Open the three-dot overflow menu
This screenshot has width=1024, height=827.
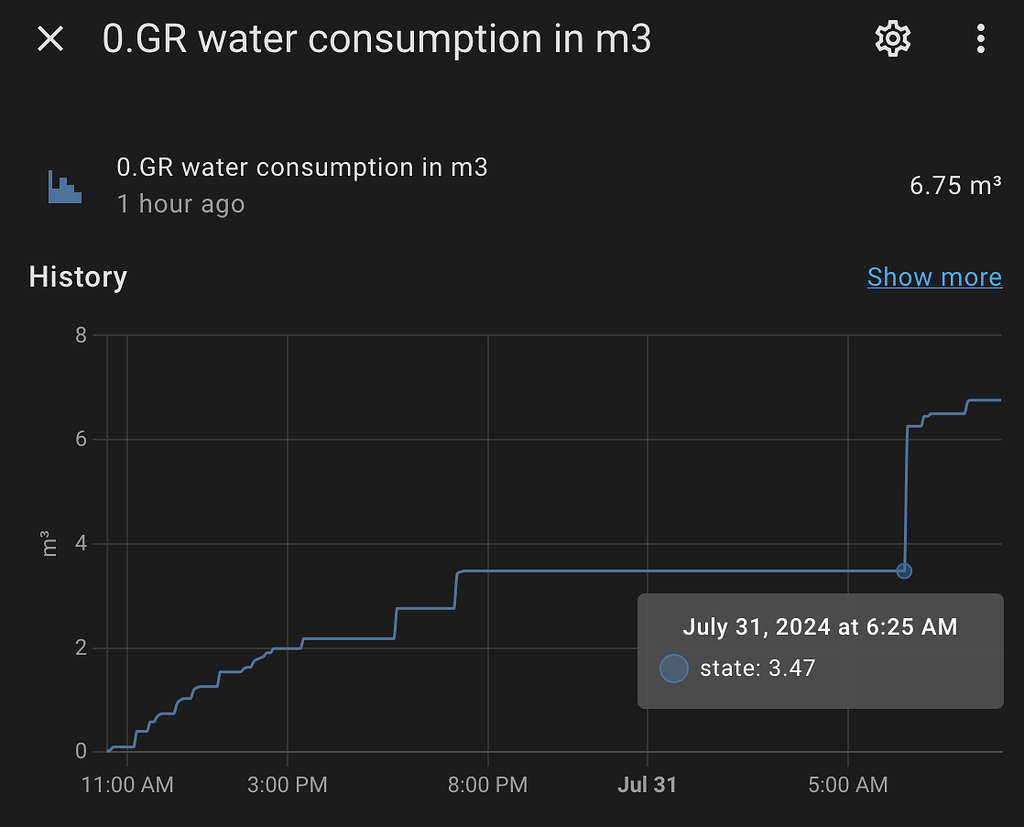pyautogui.click(x=980, y=38)
